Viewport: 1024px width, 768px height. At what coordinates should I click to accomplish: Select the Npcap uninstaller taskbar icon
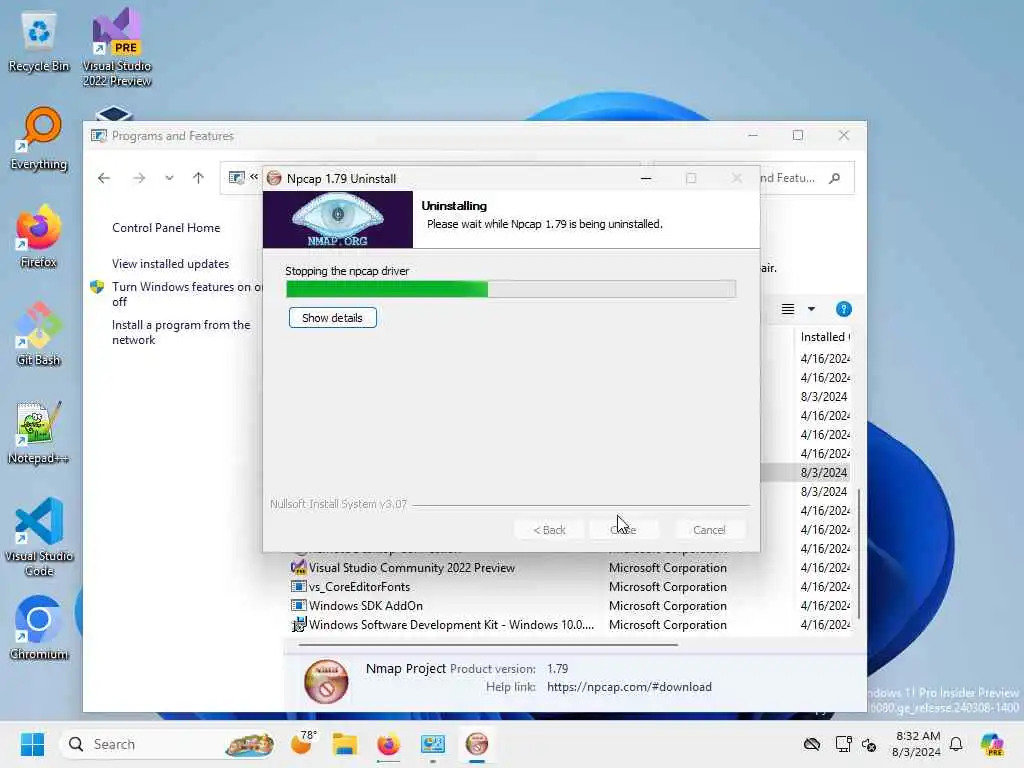[477, 744]
